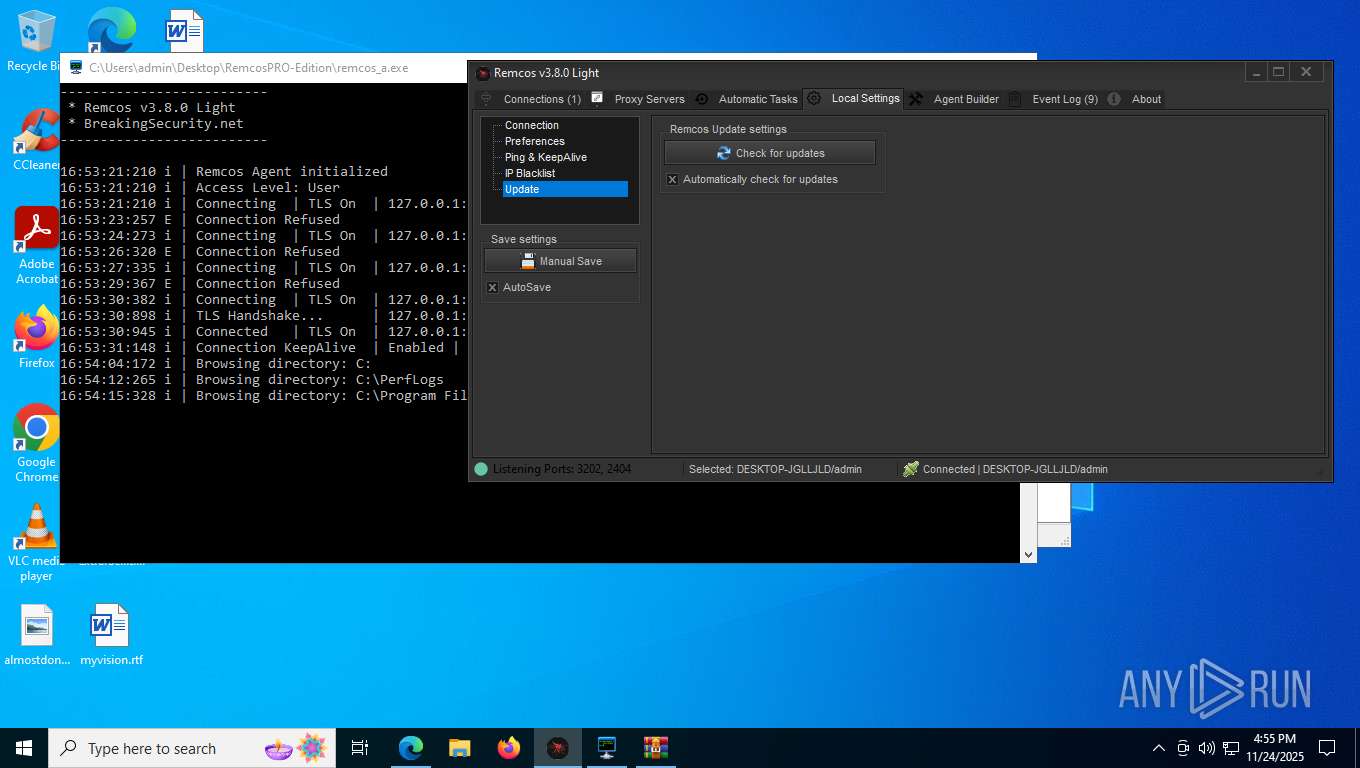
Task: Click 'TLS Handshake...' console line
Action: coord(260,315)
